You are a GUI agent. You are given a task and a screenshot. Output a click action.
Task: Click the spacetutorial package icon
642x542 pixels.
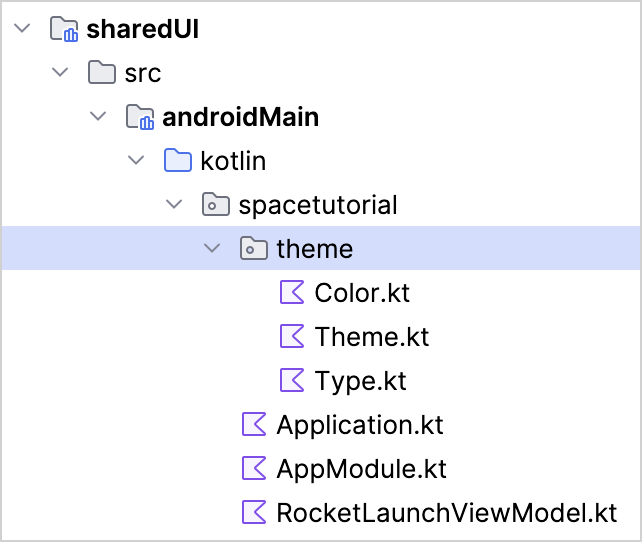(216, 204)
